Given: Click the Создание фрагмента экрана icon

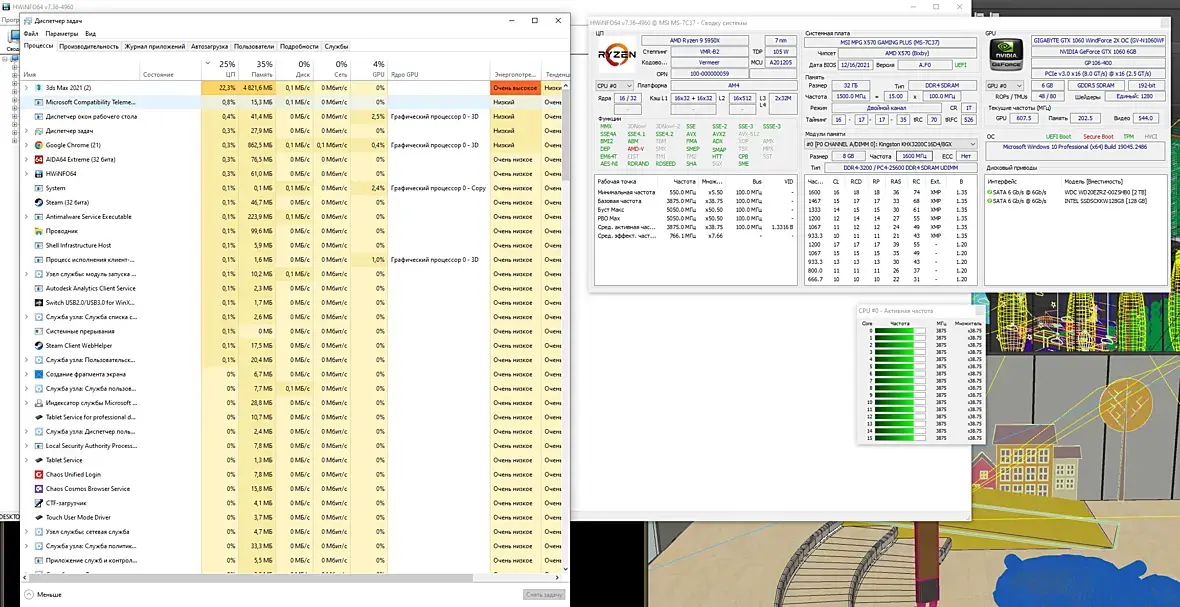Looking at the screenshot, I should [39, 374].
